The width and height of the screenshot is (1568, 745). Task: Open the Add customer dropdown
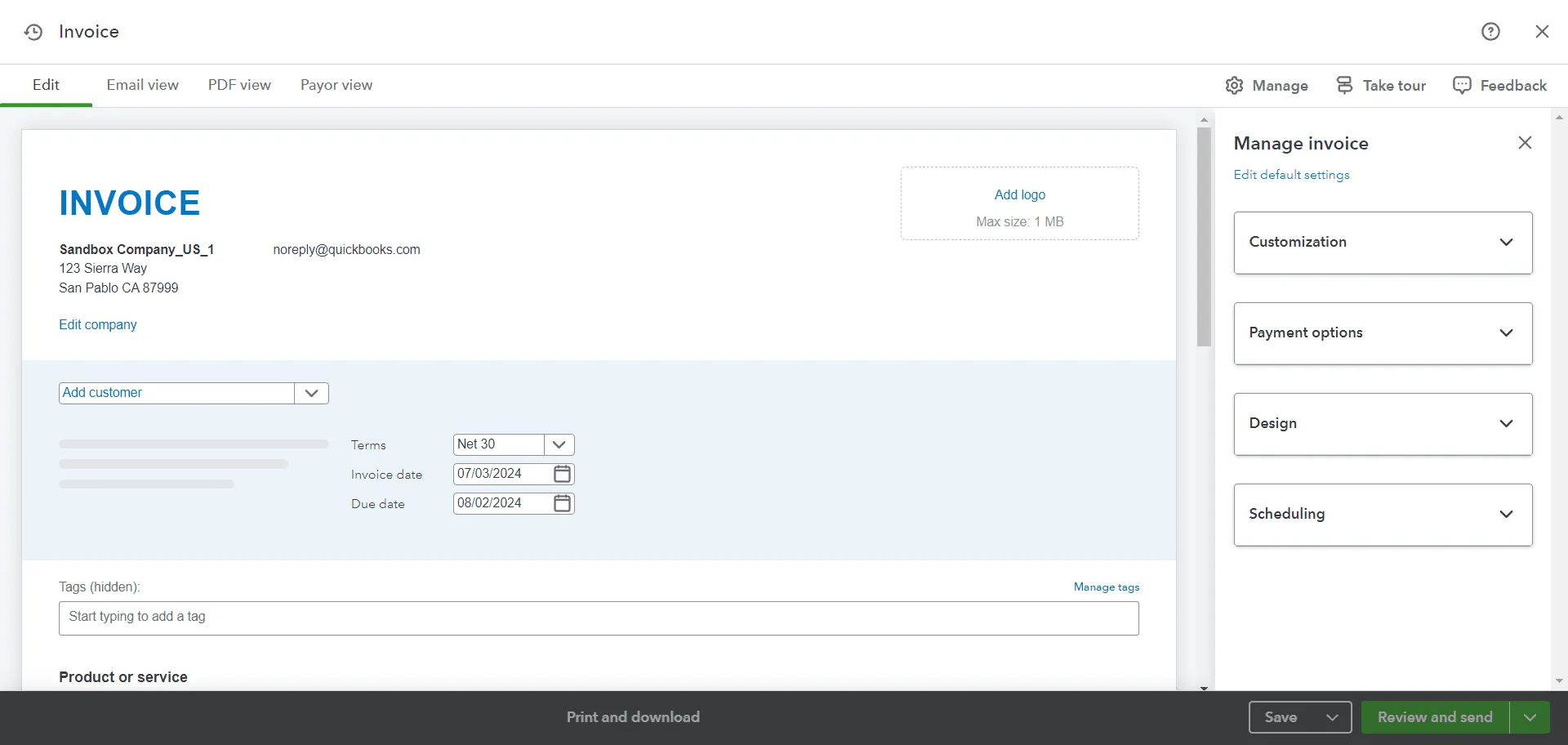pyautogui.click(x=310, y=393)
